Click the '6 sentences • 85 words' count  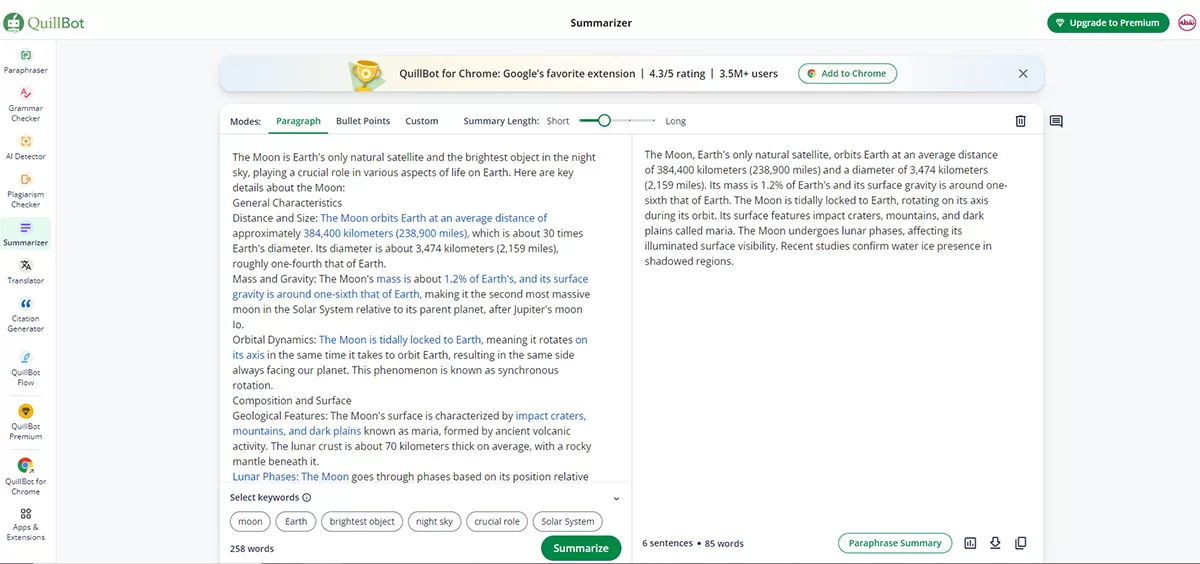tap(693, 543)
